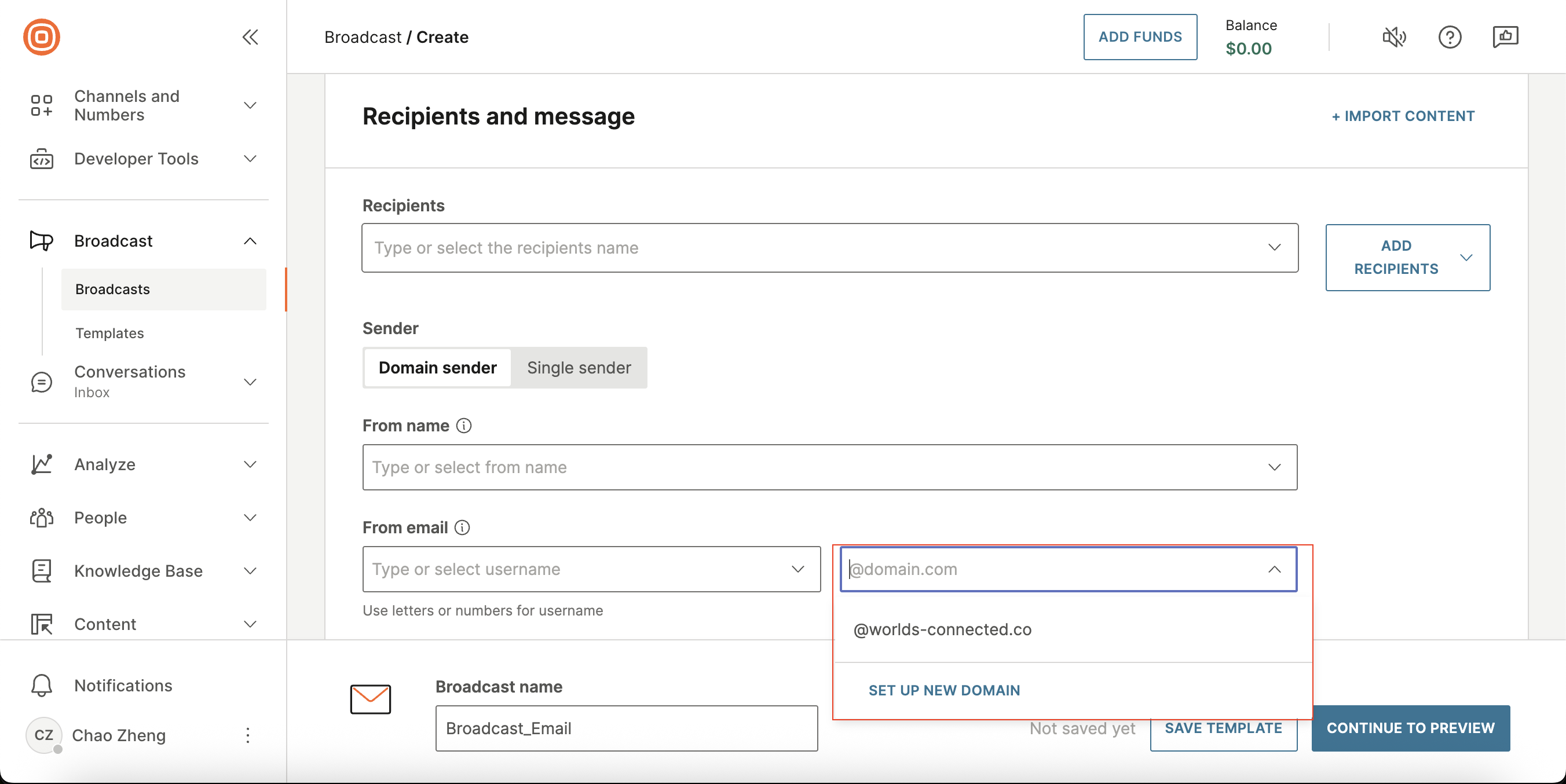Click the $0.00 balance amount

coord(1248,48)
